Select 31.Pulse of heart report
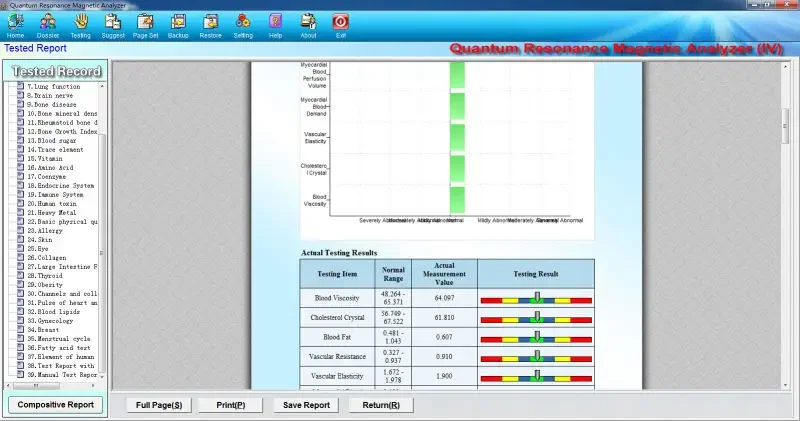Viewport: 800px width, 421px height. (62, 303)
